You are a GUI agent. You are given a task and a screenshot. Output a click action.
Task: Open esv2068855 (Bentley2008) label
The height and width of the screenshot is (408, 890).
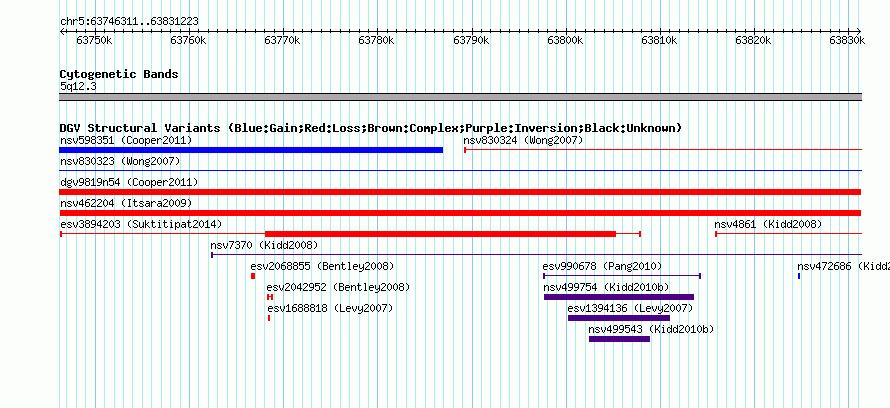pyautogui.click(x=322, y=266)
